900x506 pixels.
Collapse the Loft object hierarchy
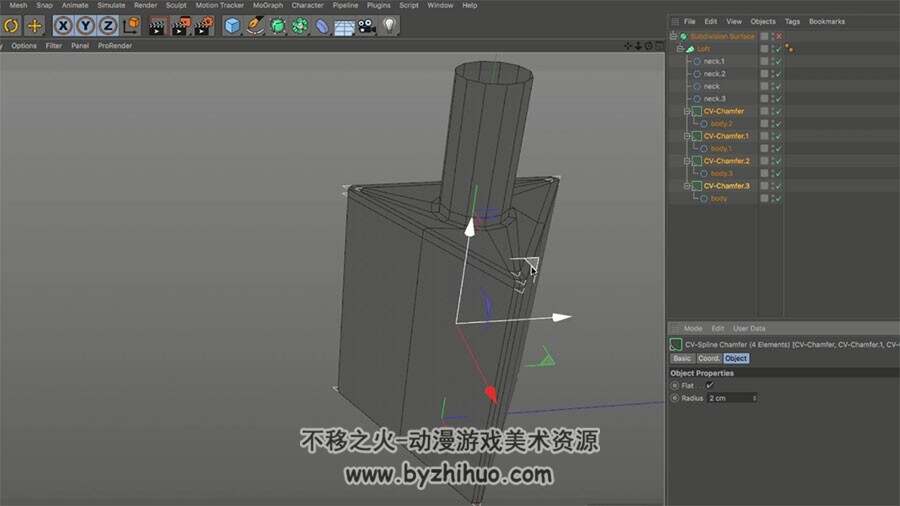(680, 49)
